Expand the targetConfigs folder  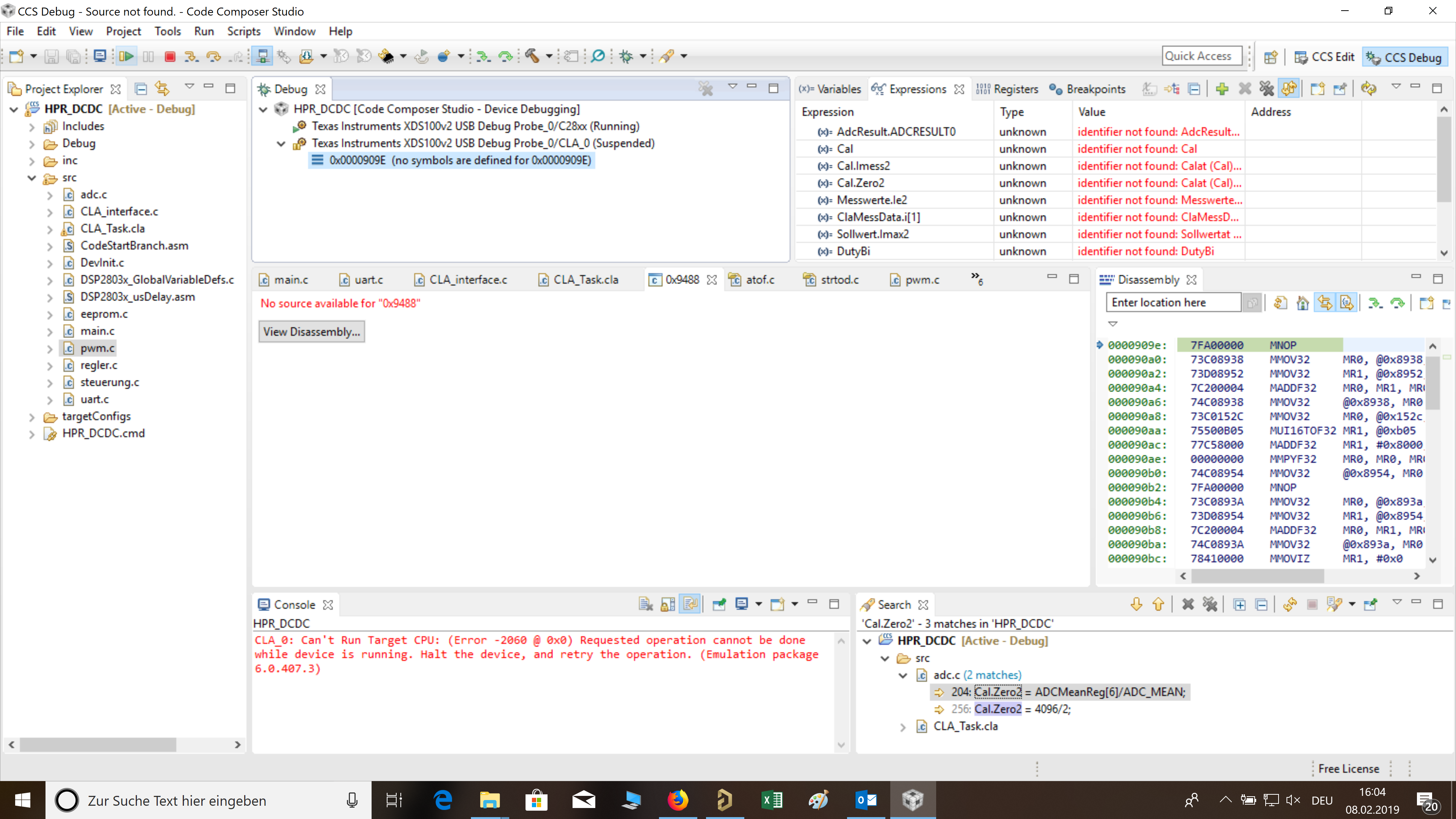click(x=31, y=417)
